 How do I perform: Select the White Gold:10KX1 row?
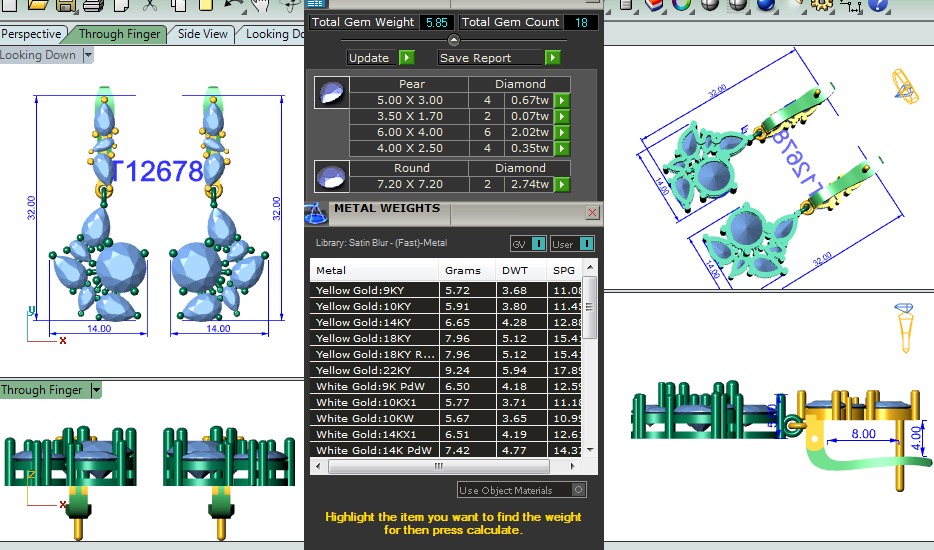pos(446,402)
